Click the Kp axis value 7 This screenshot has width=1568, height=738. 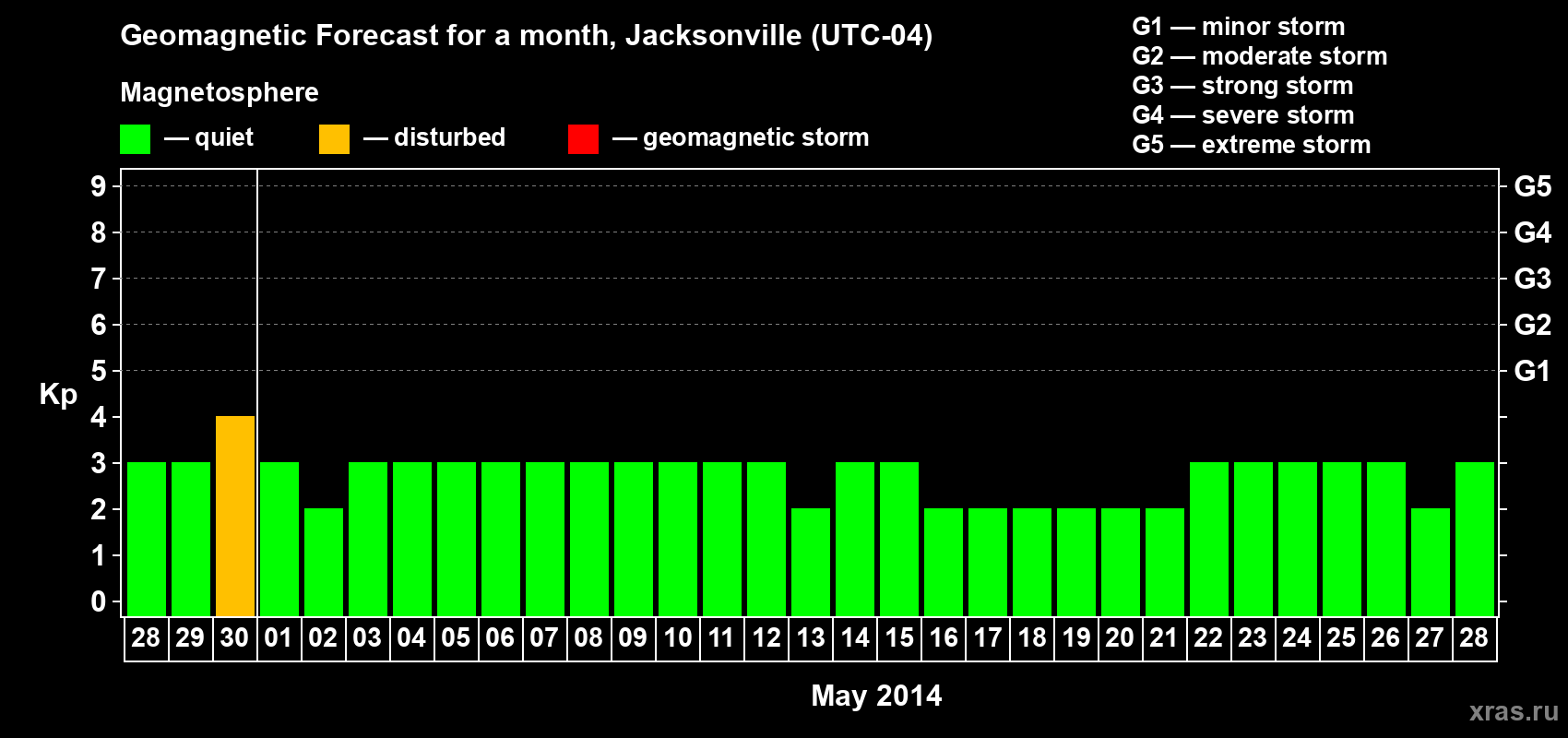point(99,279)
